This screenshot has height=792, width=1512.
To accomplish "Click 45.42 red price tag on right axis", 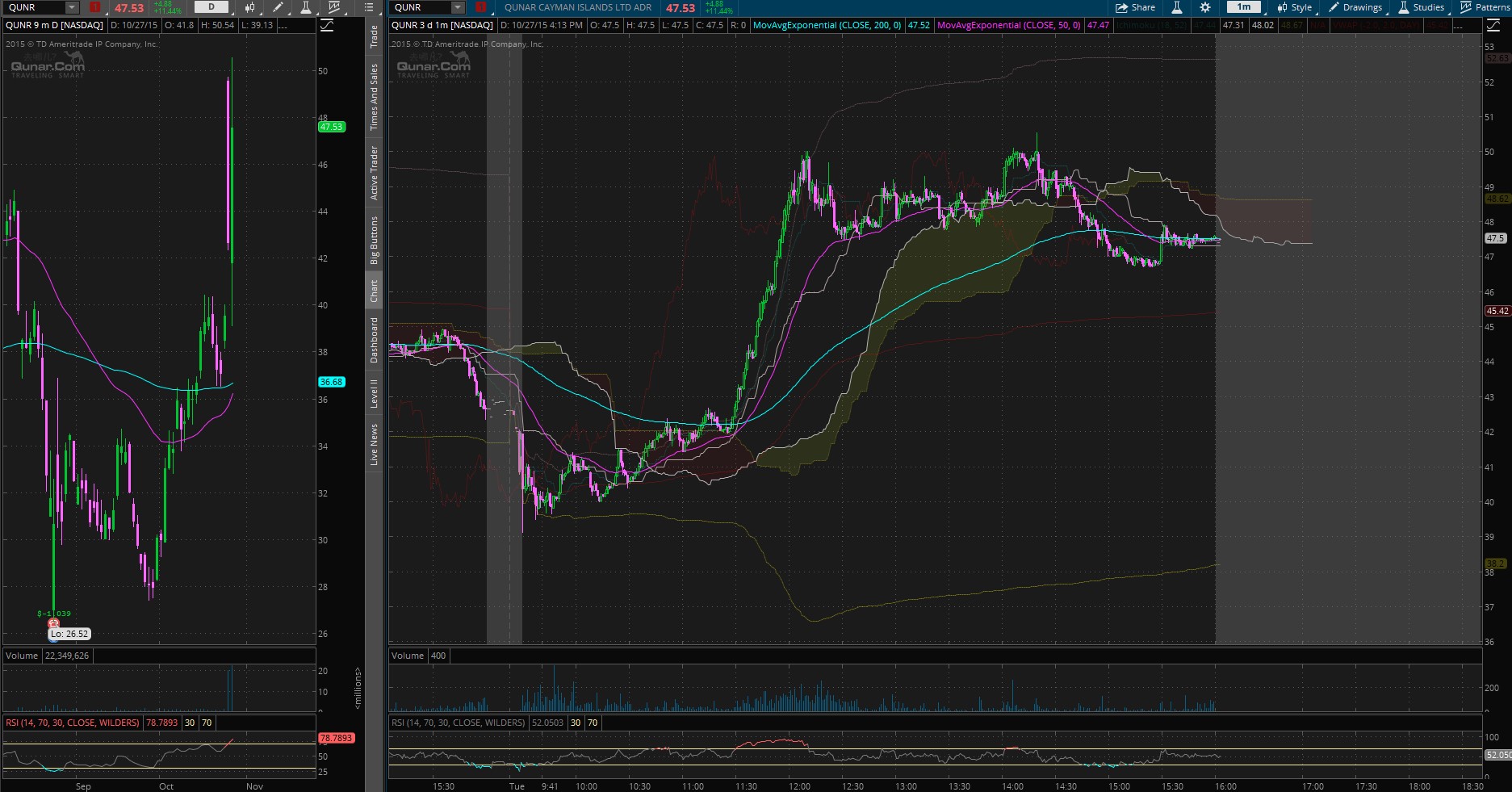I will [1497, 311].
